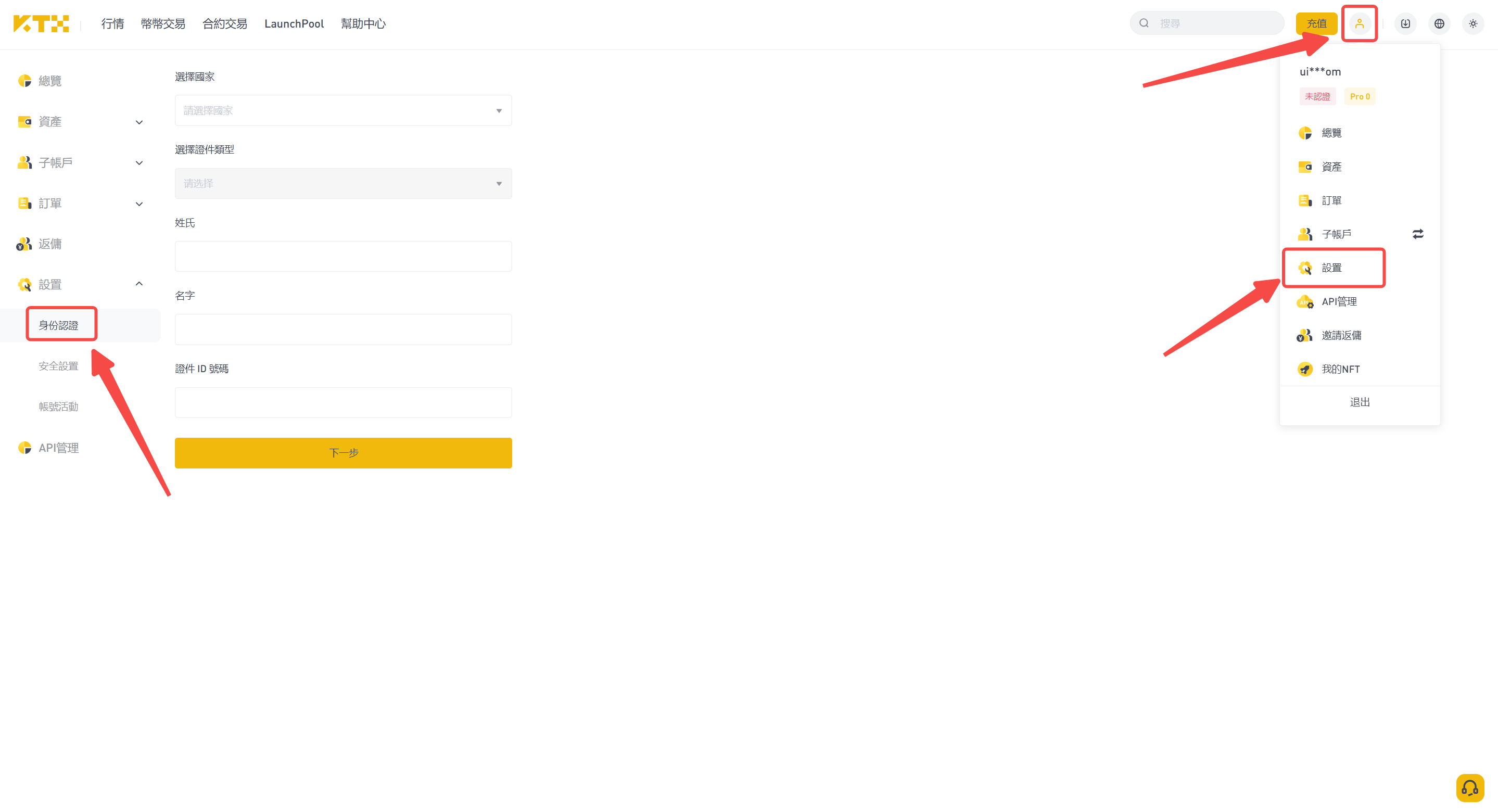
Task: Click sidebar 設置 gear icon
Action: click(24, 284)
